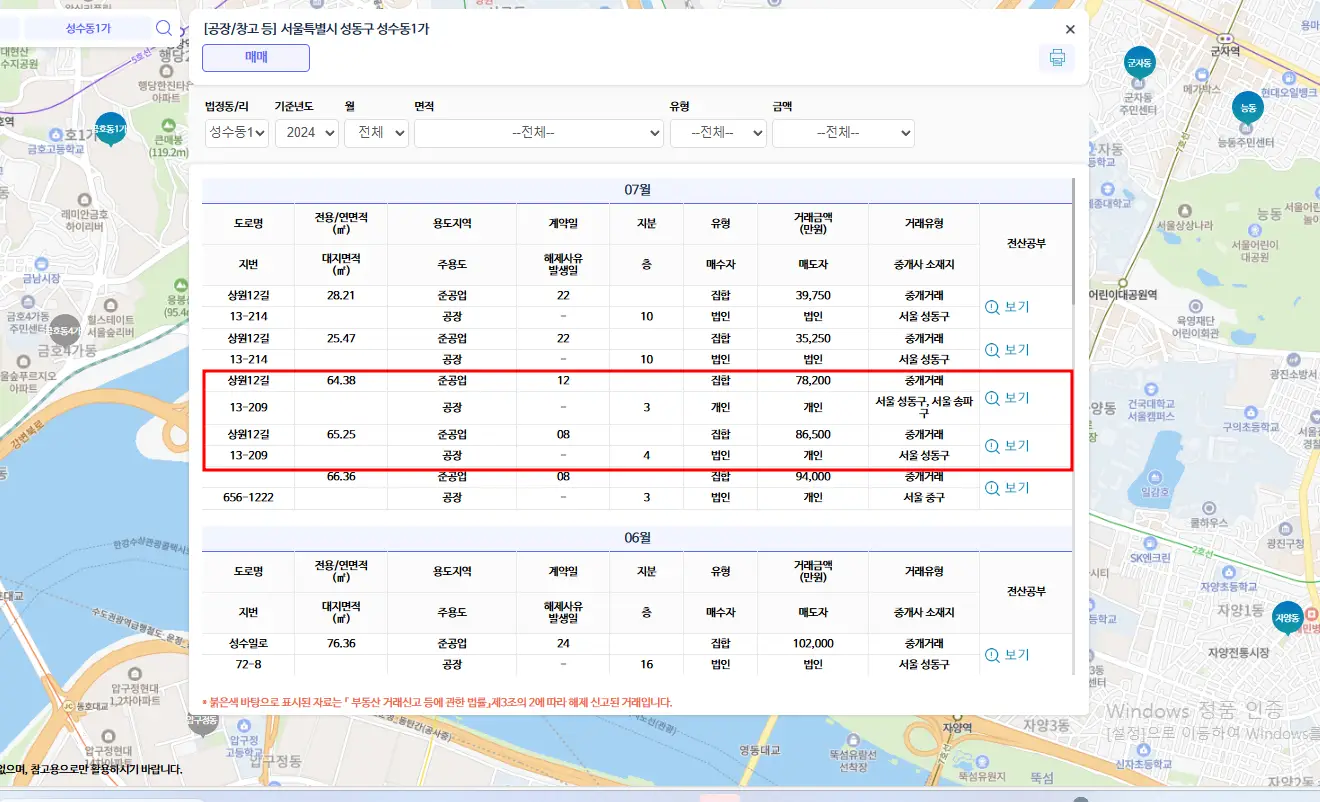Viewport: 1320px width, 802px height.
Task: Click the 성수일로 road name cell
Action: click(x=248, y=643)
